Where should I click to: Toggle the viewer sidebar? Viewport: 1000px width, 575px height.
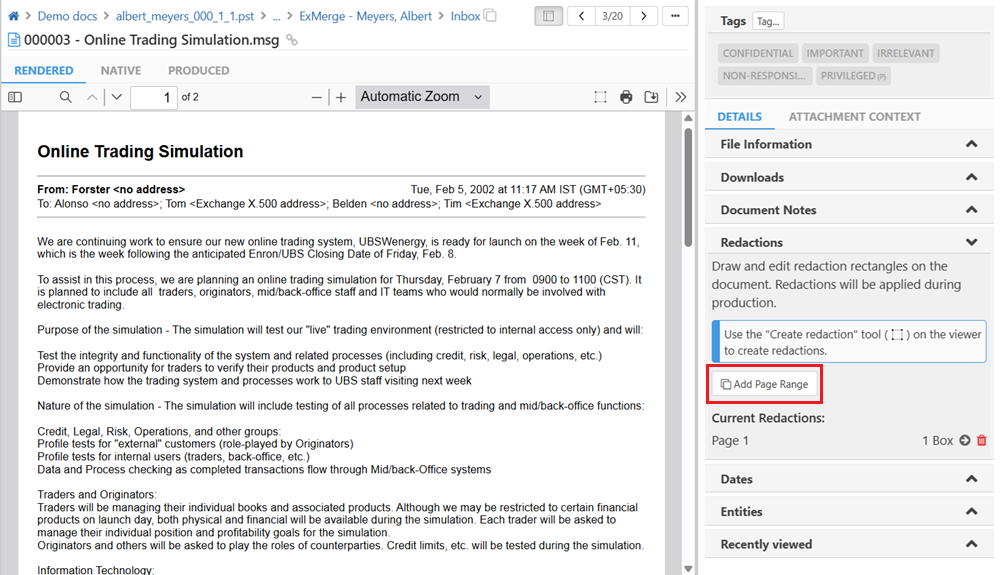(x=15, y=97)
